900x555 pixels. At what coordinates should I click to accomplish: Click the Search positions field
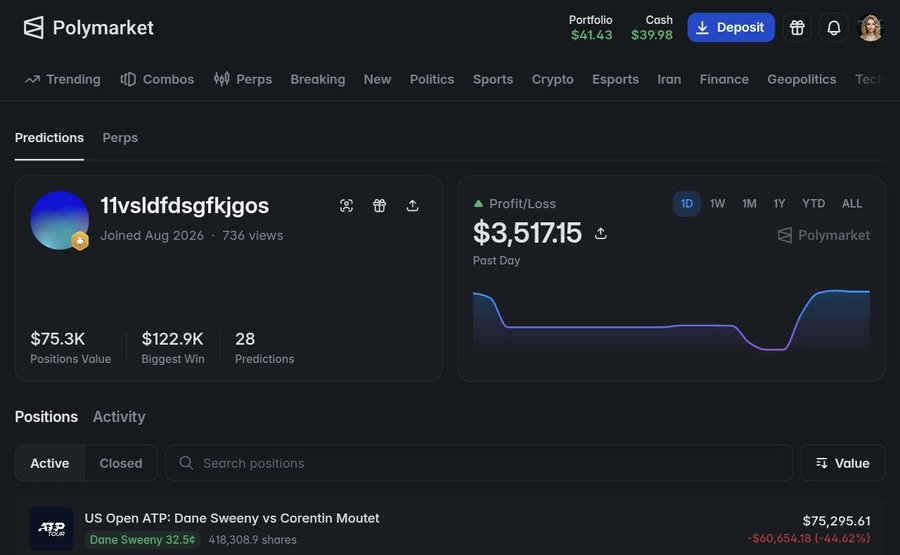coord(479,463)
